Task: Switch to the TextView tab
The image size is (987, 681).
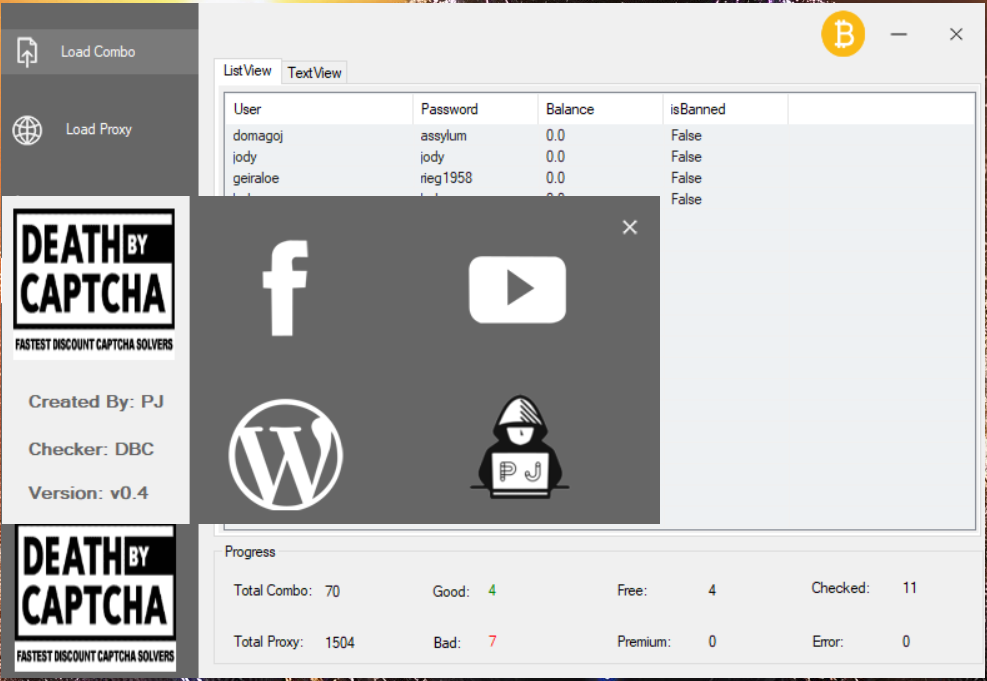Action: [314, 73]
